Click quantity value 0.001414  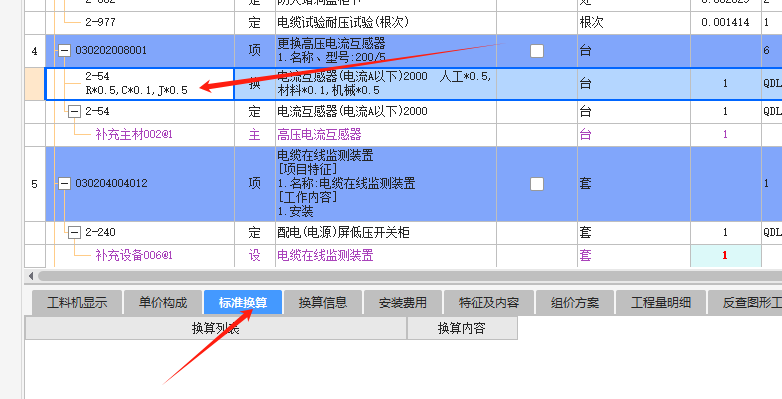point(725,22)
